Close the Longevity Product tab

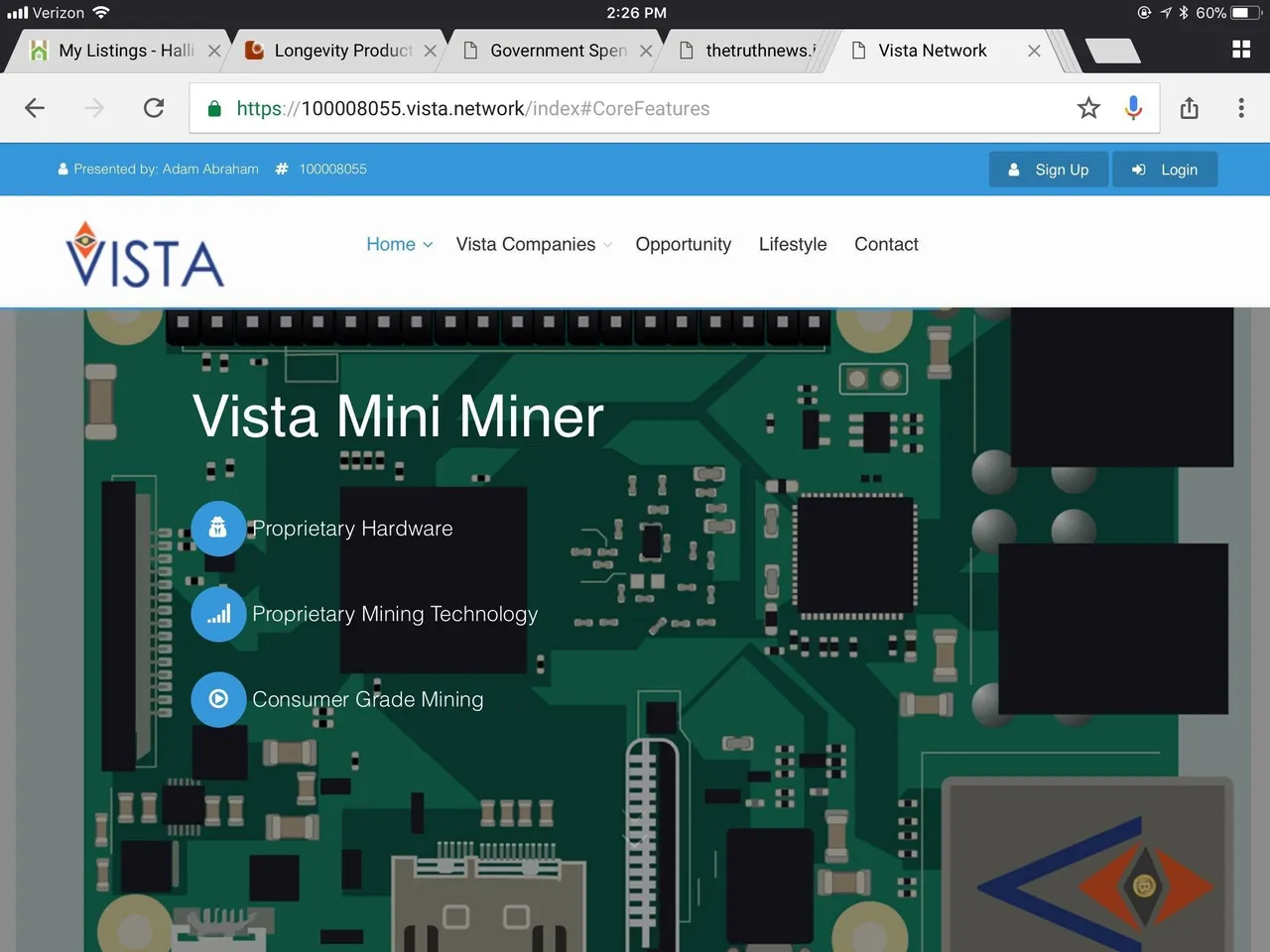[x=430, y=51]
